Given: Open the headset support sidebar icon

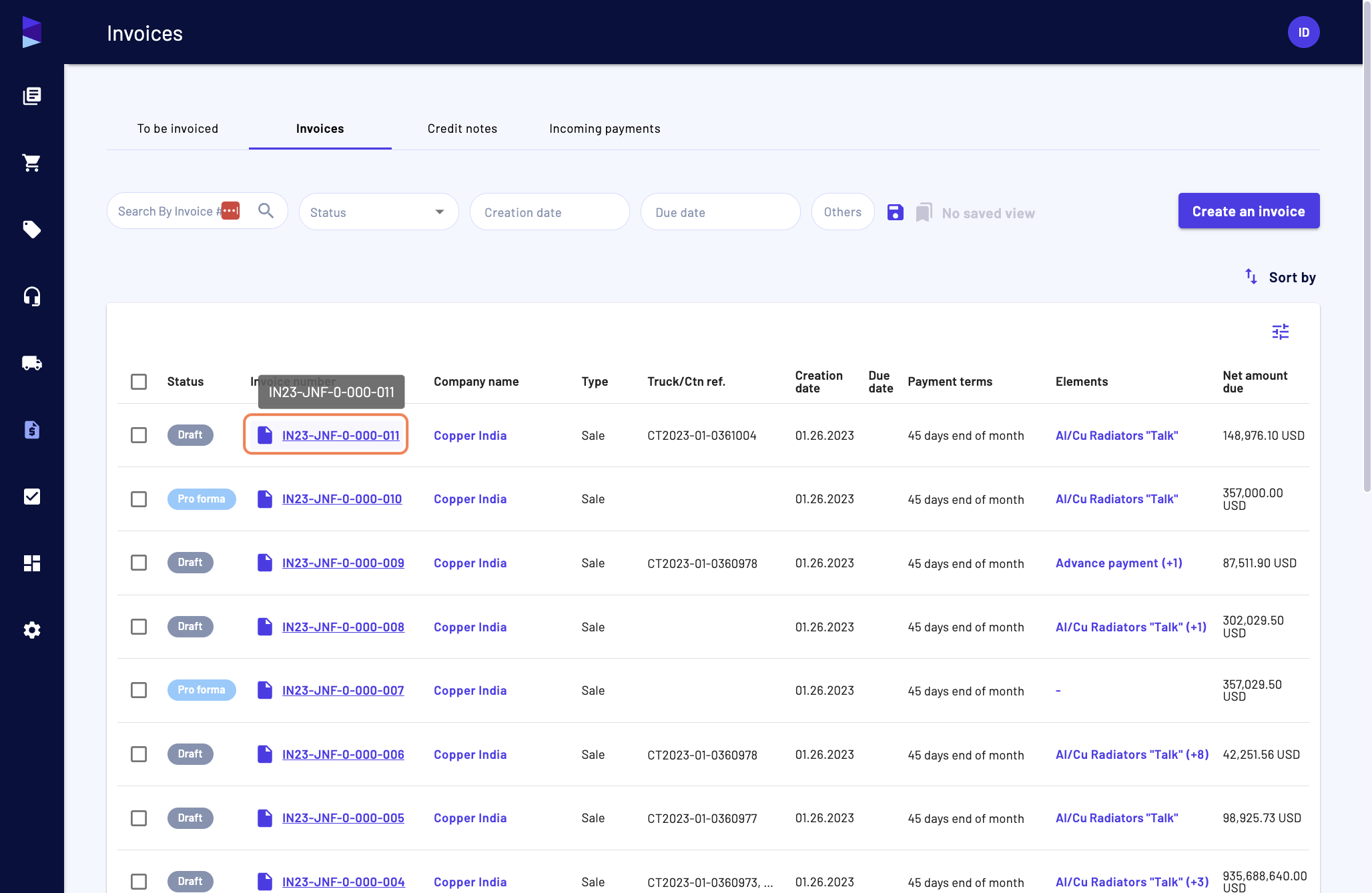Looking at the screenshot, I should click(x=31, y=296).
